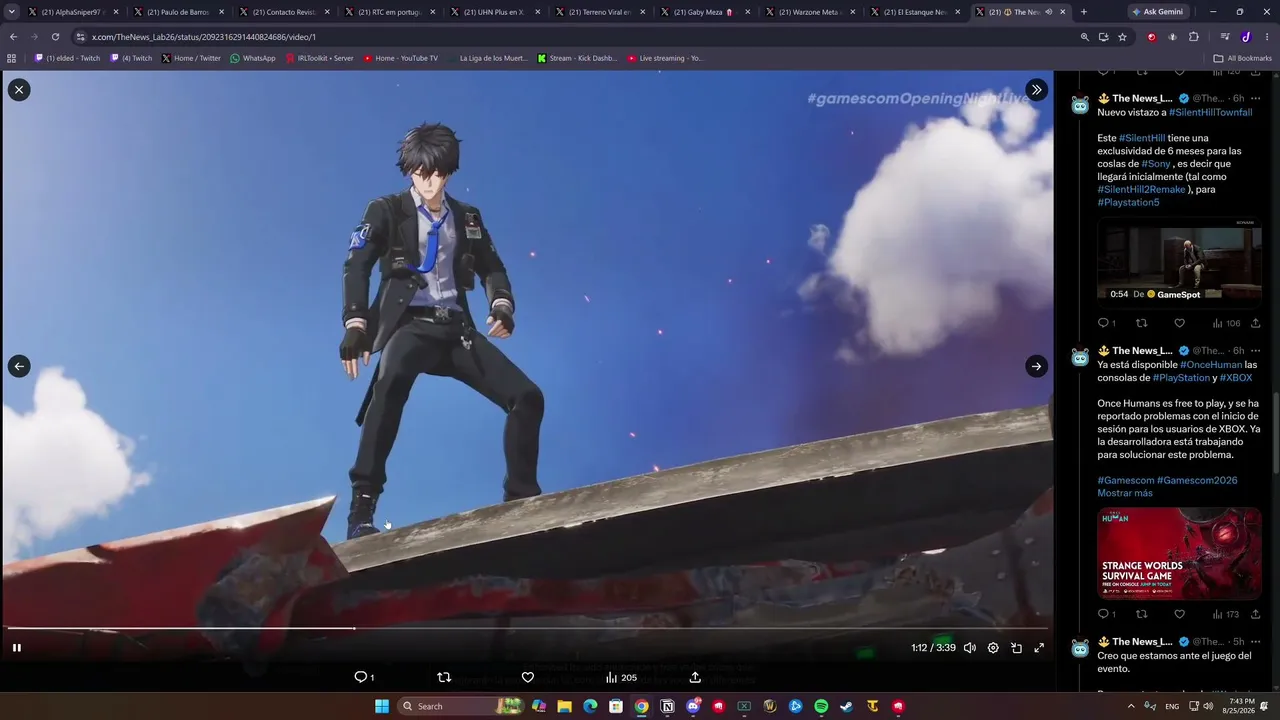
Task: Open the #SilentHill2Remake hashtag link
Action: (1141, 189)
